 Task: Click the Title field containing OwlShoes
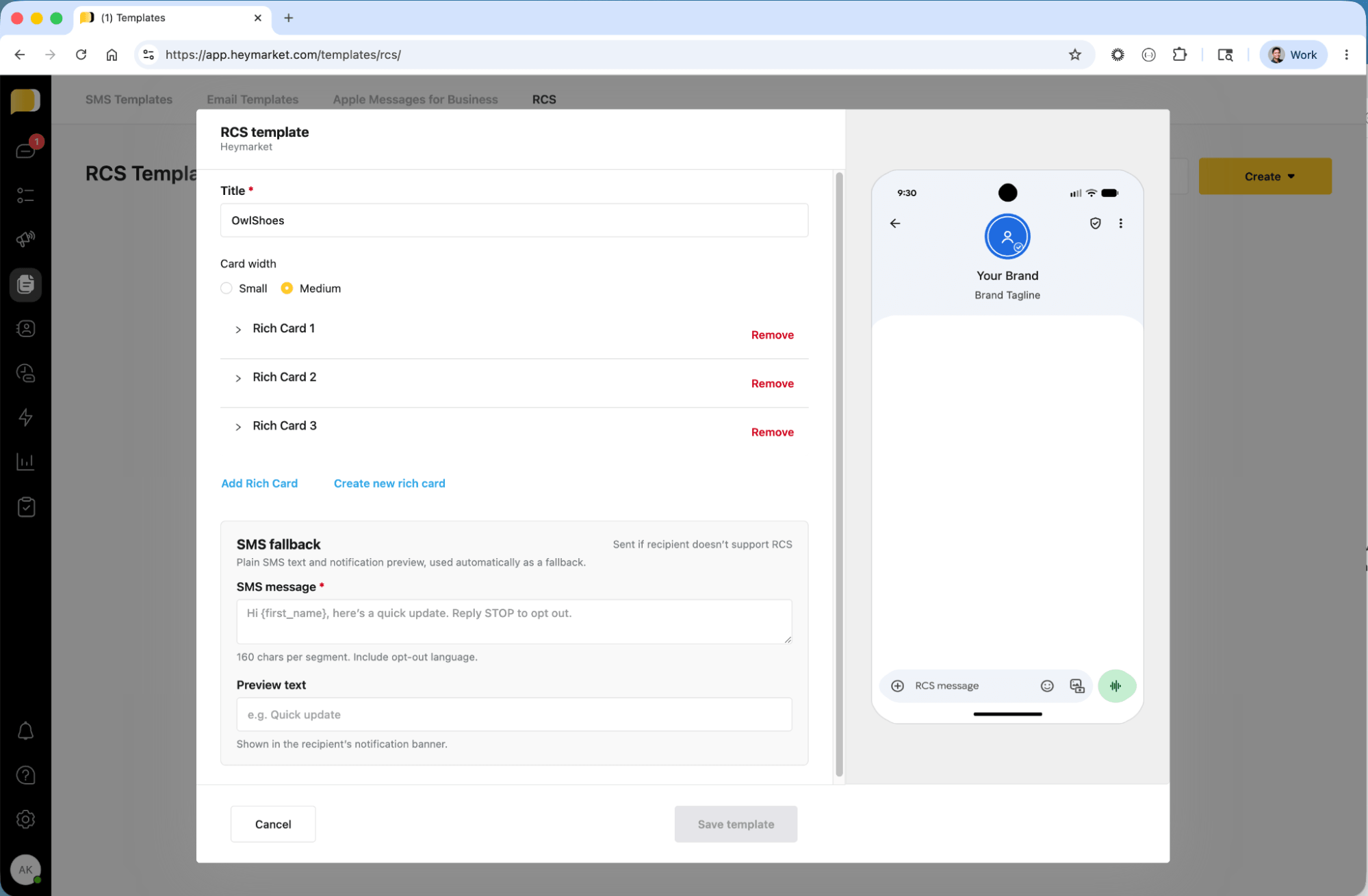[x=514, y=220]
